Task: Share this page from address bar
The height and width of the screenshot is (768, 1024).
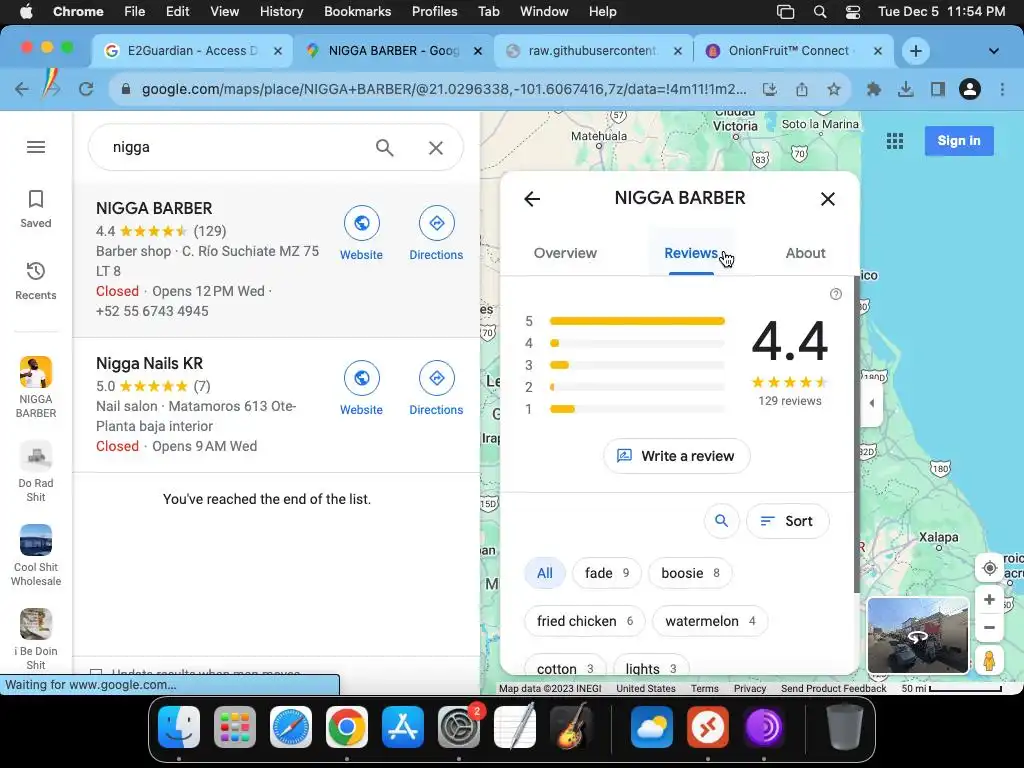Action: tap(802, 89)
